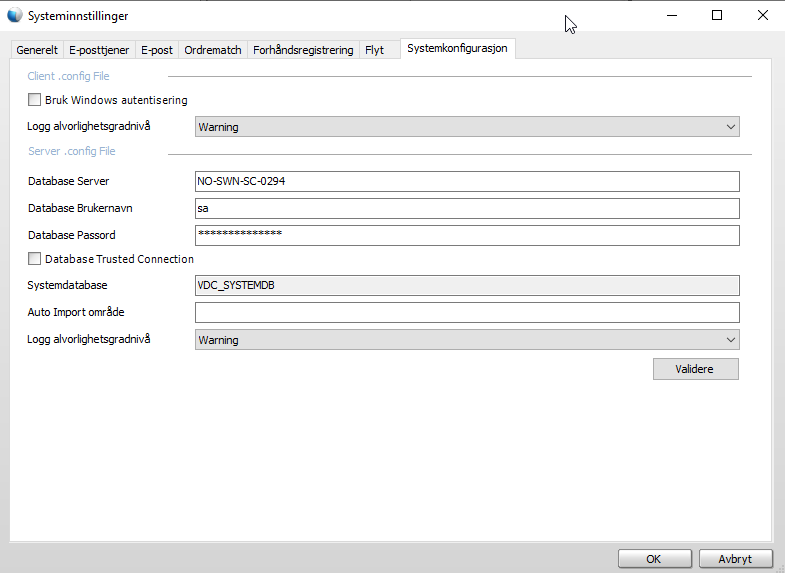Maximize the Systeminnstillinger window
This screenshot has width=785, height=573.
(x=717, y=16)
